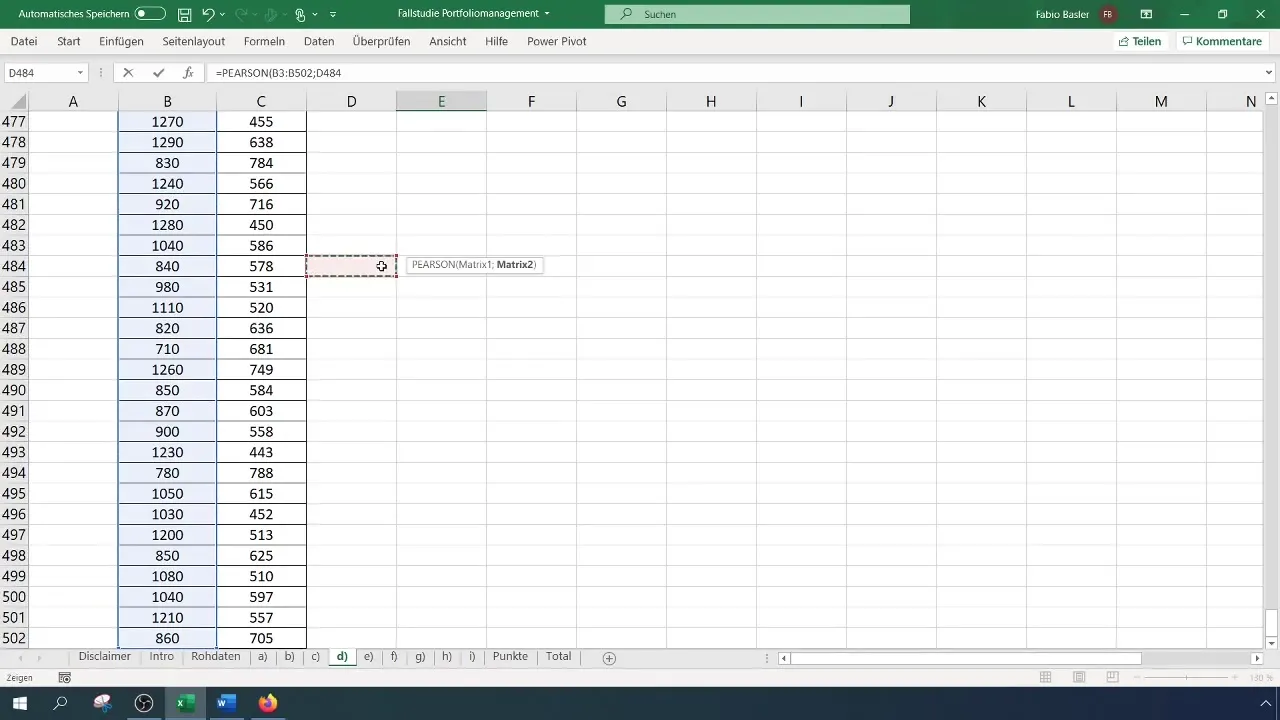Select column E header

point(441,101)
